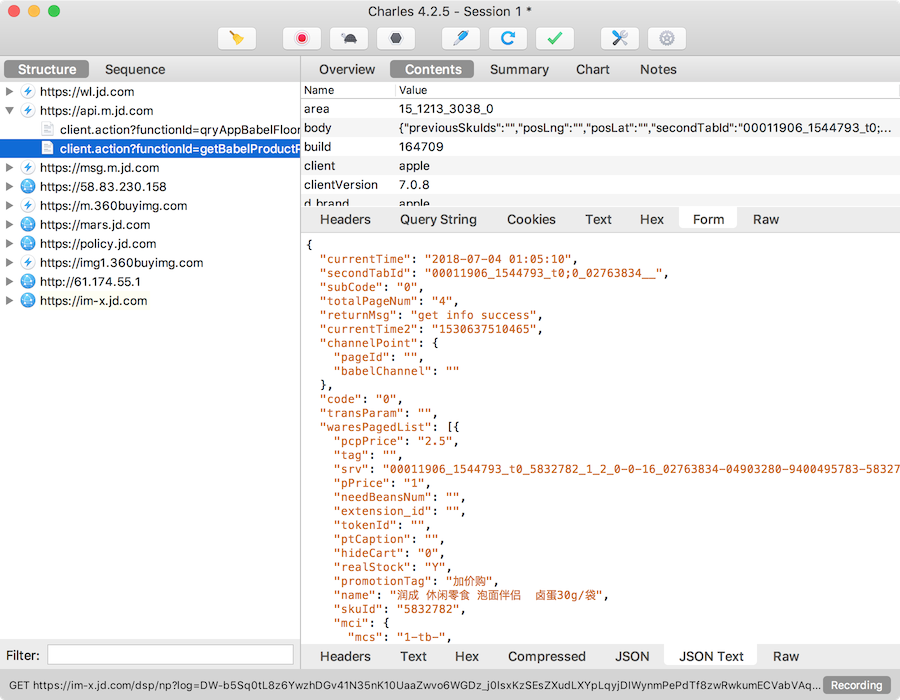The image size is (900, 700).
Task: Expand the https://policy.jd.com host
Action: (x=9, y=243)
